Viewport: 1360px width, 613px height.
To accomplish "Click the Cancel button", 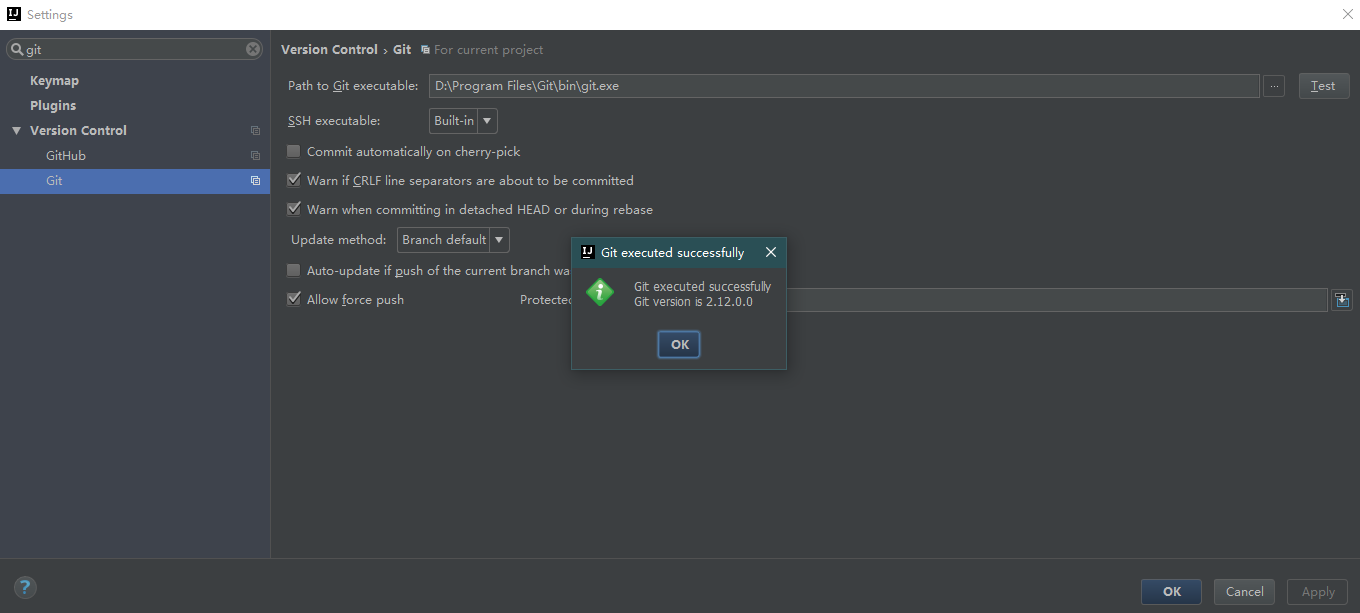I will pos(1245,592).
